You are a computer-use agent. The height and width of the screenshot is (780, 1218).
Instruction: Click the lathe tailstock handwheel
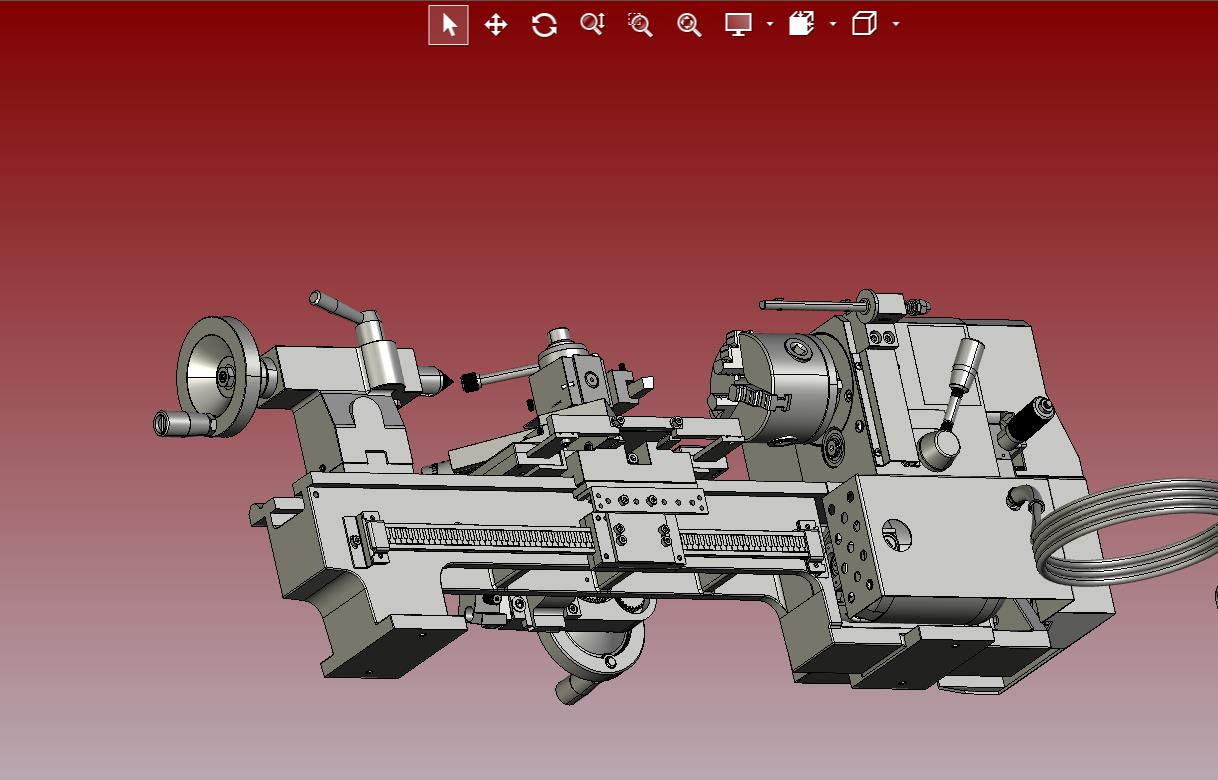tap(216, 376)
